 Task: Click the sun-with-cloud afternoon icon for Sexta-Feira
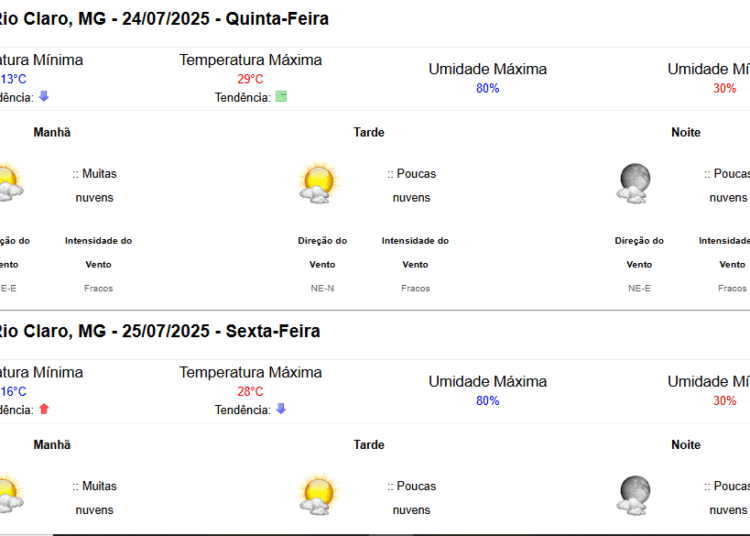click(318, 494)
